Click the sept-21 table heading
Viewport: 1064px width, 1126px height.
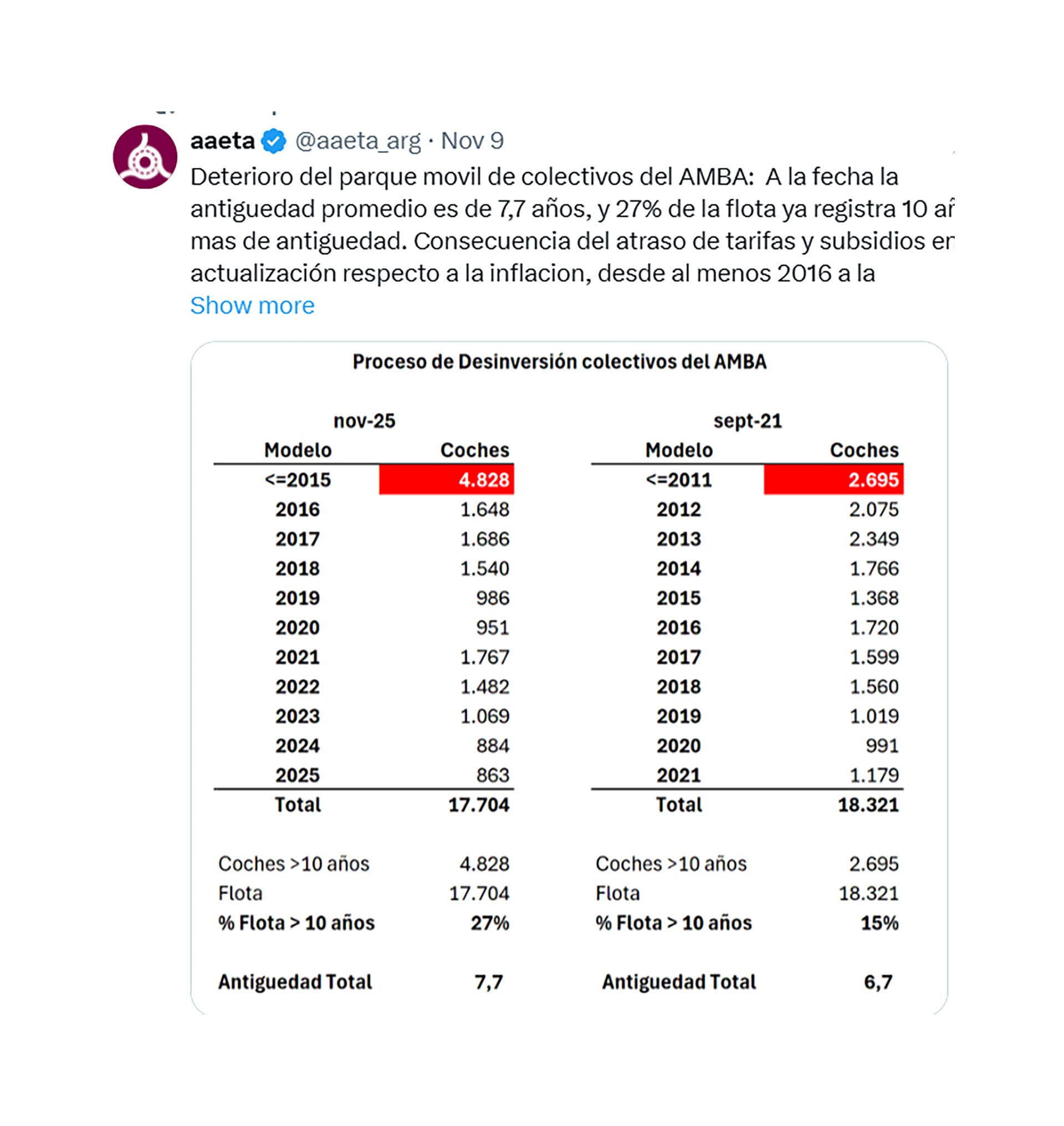coord(748,421)
